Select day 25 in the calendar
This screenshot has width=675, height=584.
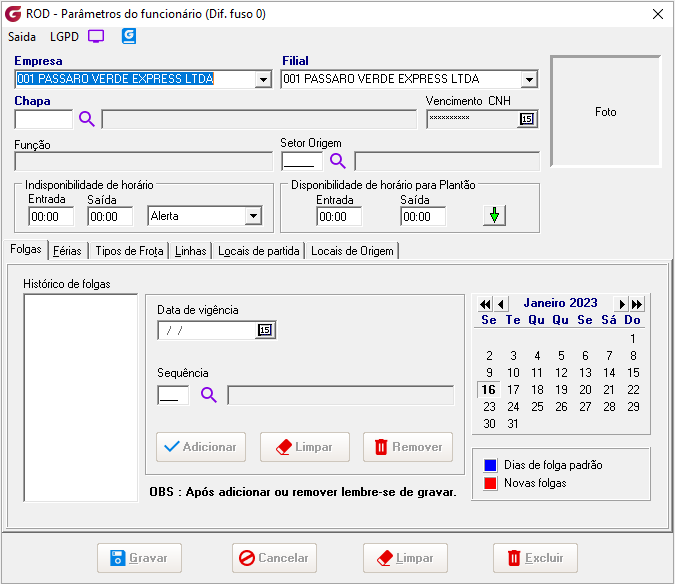pos(537,407)
